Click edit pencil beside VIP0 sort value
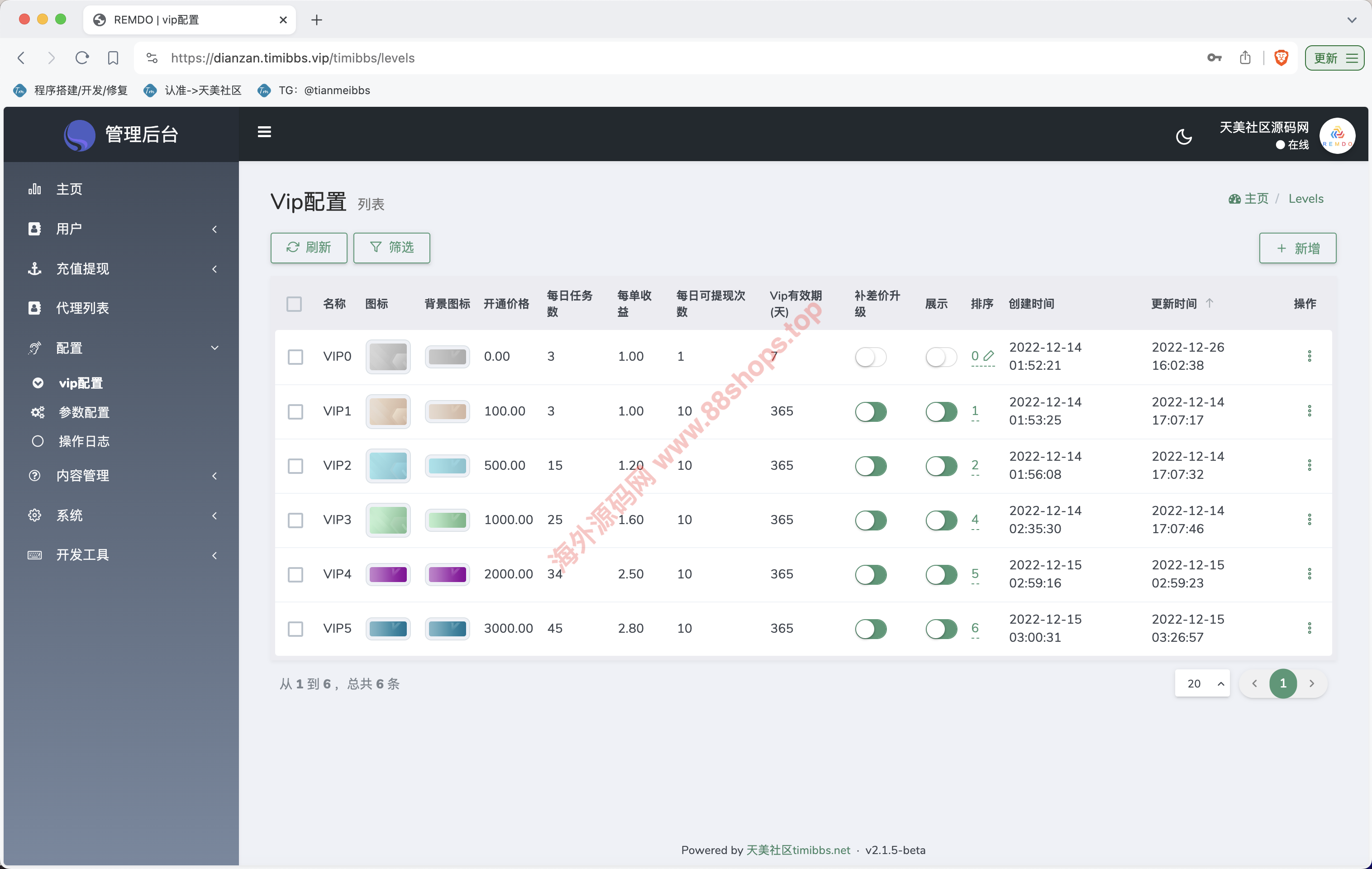1372x869 pixels. (989, 356)
